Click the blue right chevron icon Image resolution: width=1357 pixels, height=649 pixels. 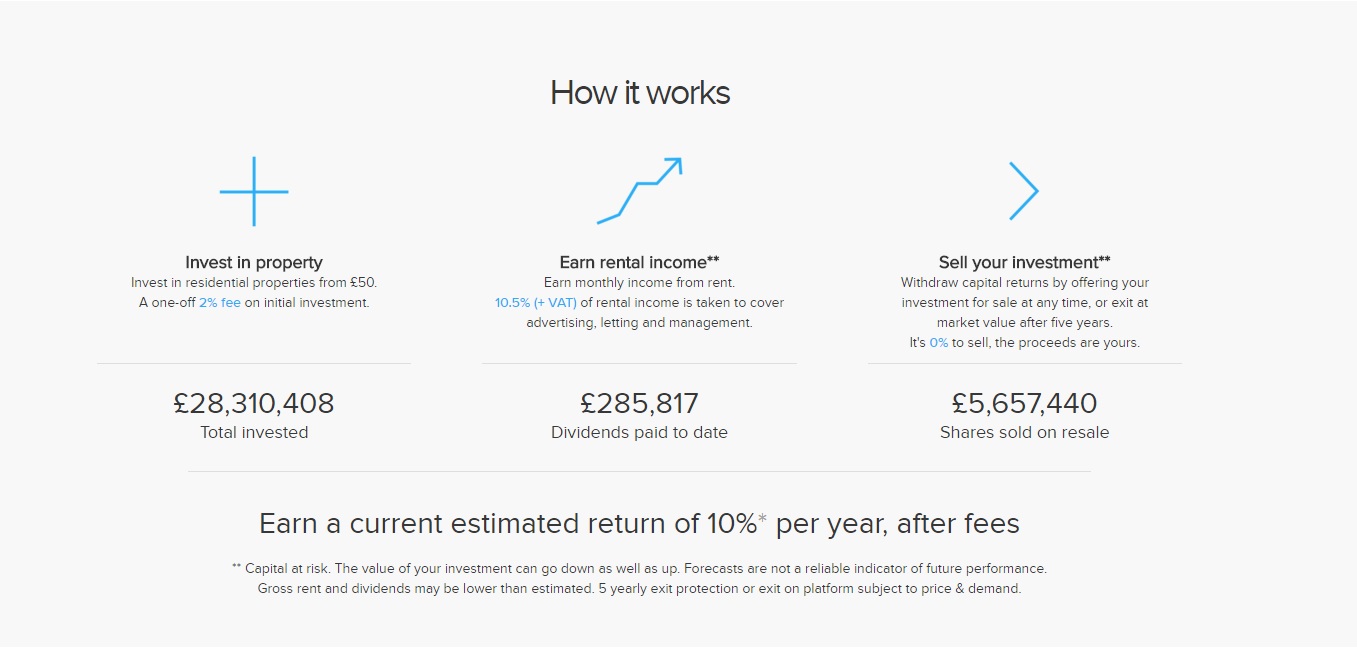1024,191
